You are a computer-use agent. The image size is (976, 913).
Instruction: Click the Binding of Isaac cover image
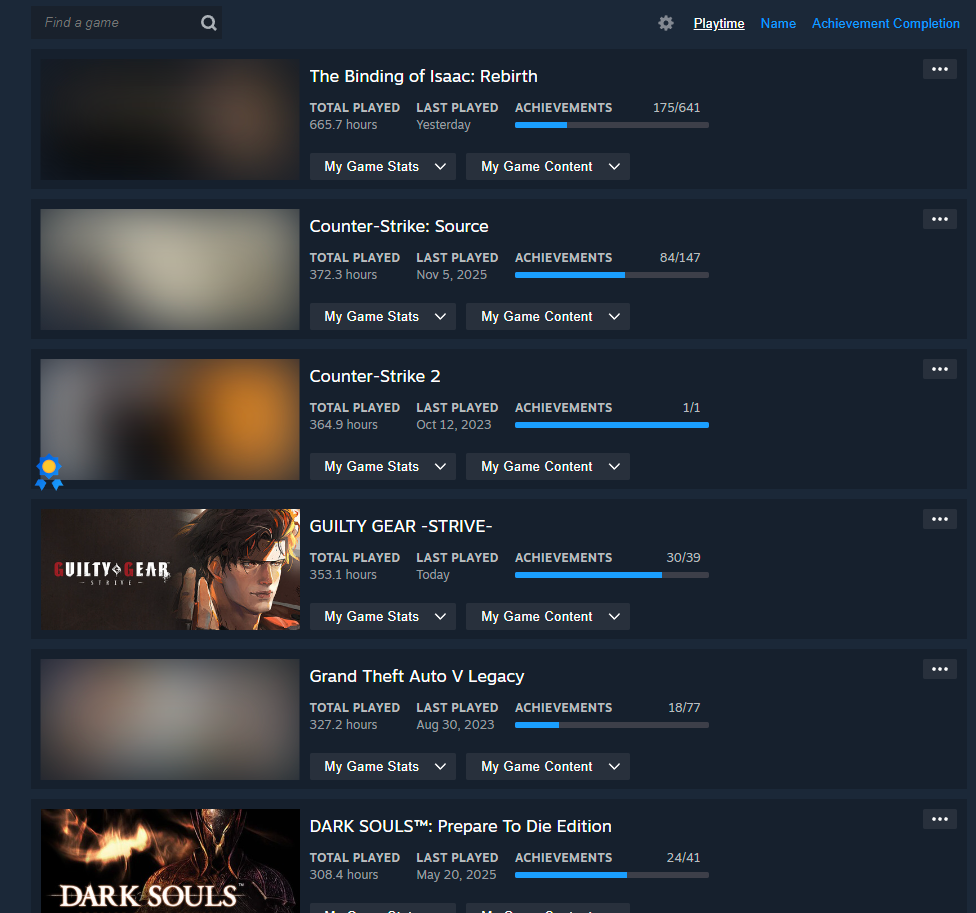(170, 119)
